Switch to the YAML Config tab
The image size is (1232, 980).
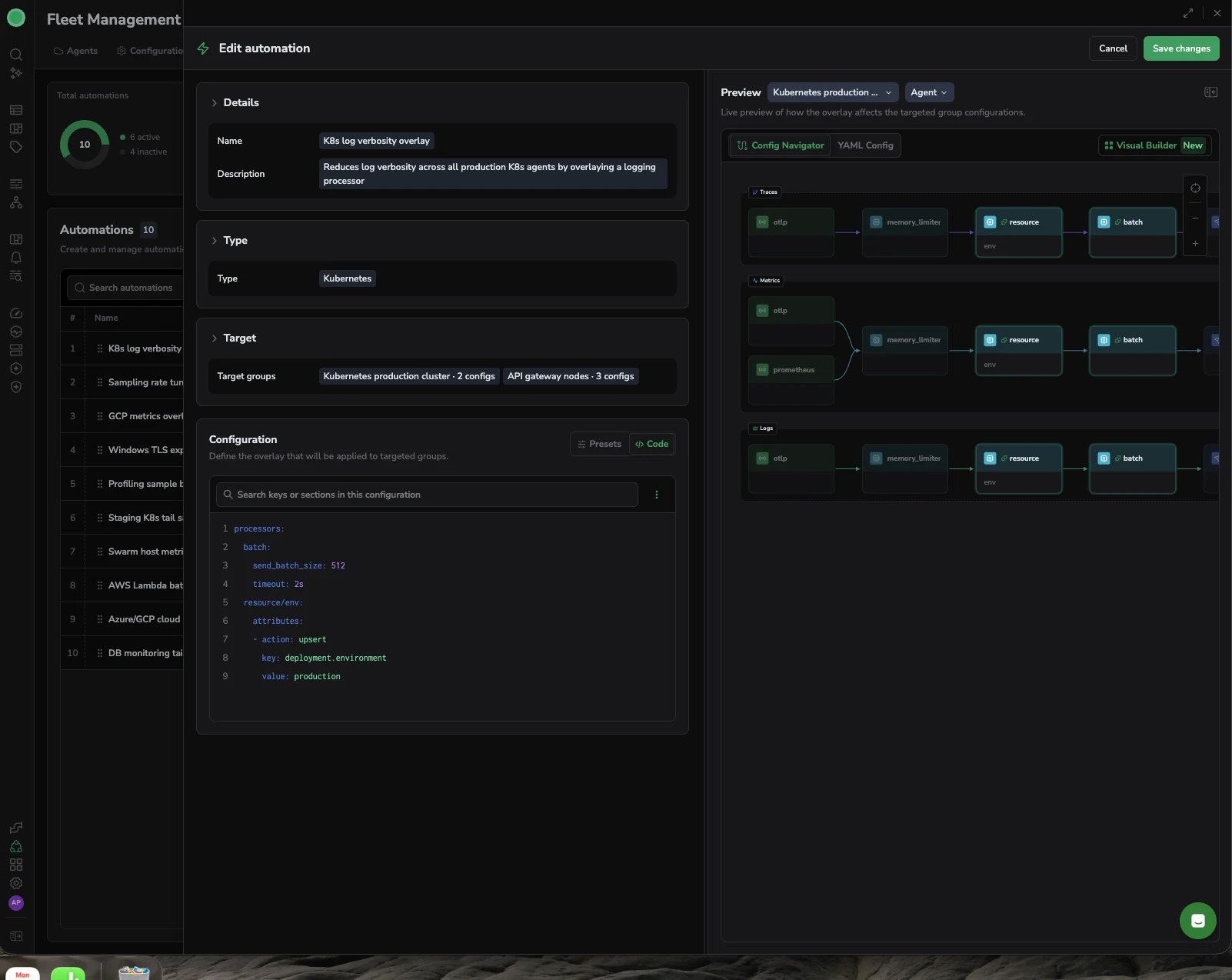pyautogui.click(x=865, y=145)
